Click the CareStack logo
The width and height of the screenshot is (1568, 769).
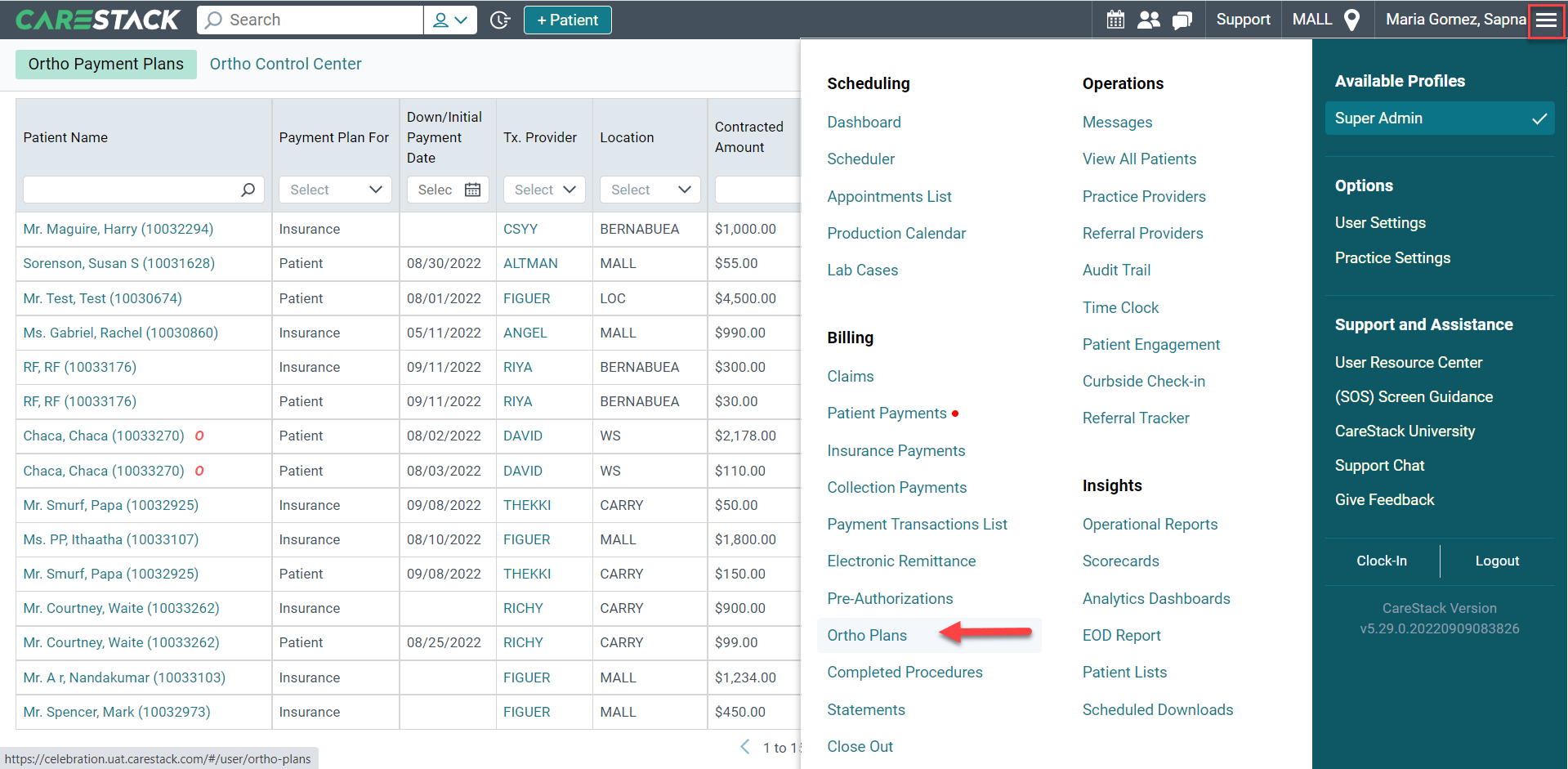98,20
